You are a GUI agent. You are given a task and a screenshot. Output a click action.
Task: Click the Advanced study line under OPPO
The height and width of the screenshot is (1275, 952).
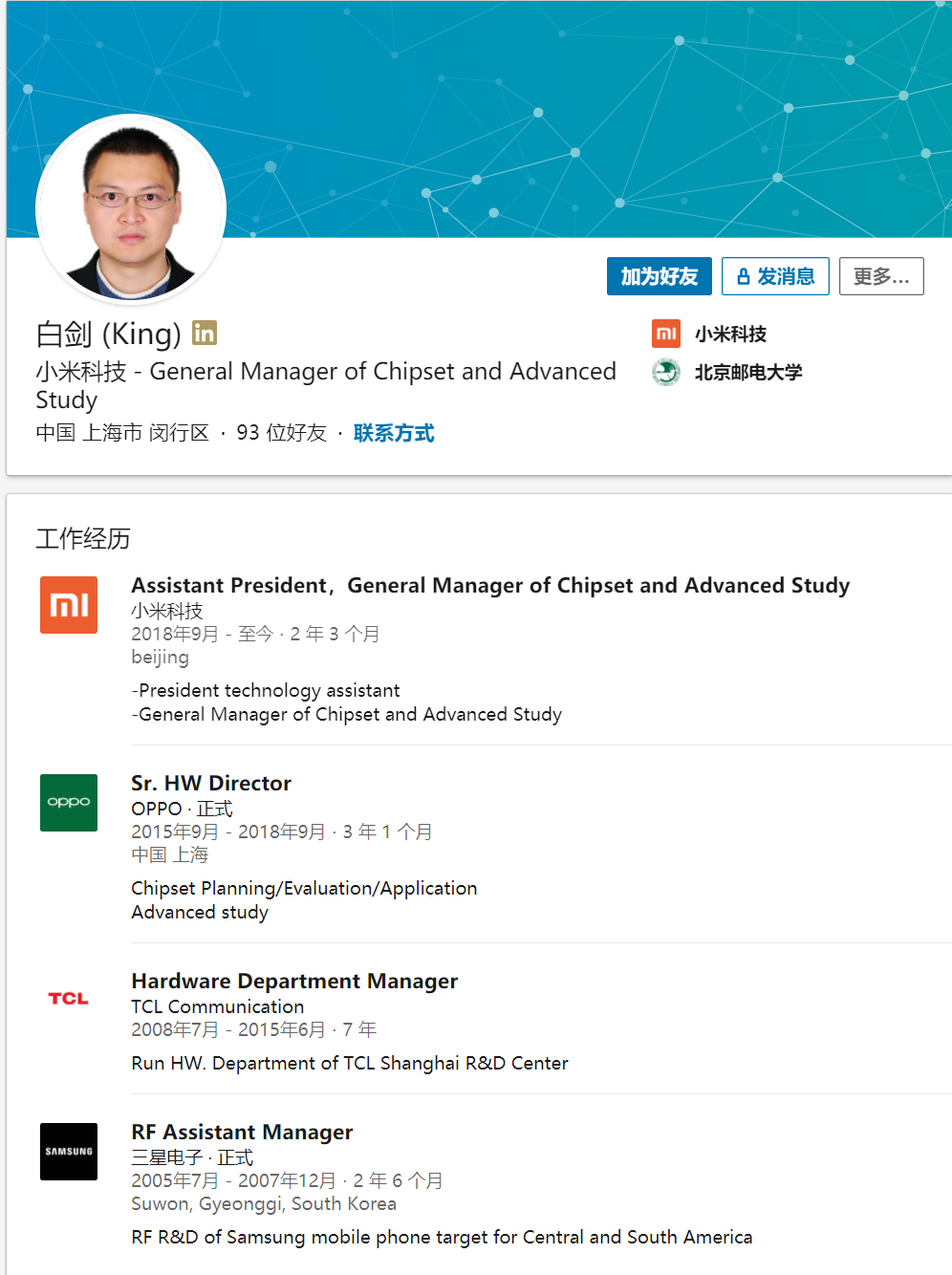[200, 912]
